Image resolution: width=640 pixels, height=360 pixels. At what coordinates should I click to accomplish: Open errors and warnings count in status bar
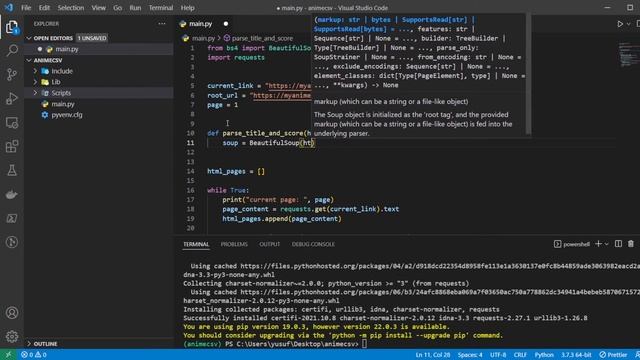(x=33, y=355)
